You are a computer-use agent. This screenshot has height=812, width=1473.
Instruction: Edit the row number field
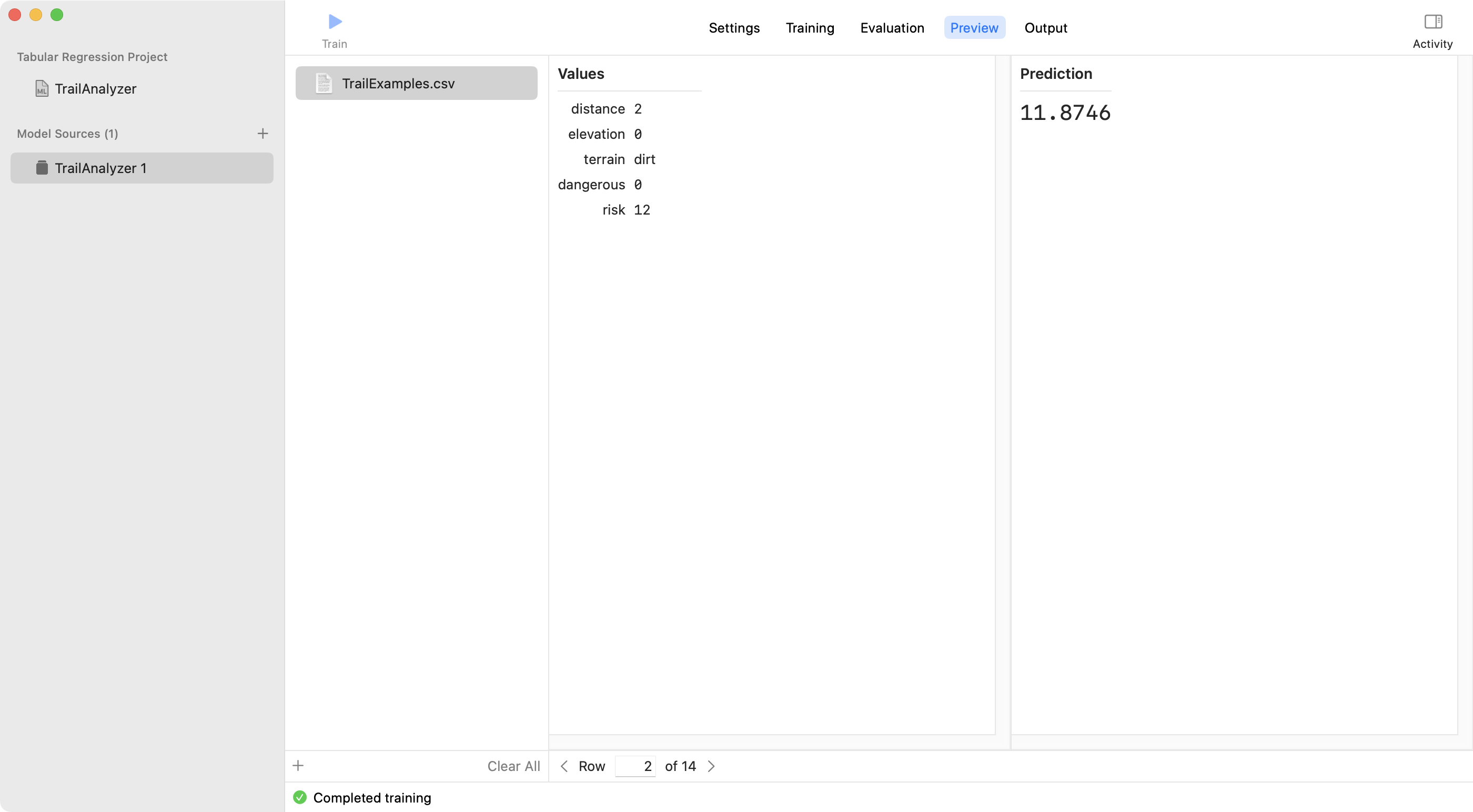click(635, 766)
